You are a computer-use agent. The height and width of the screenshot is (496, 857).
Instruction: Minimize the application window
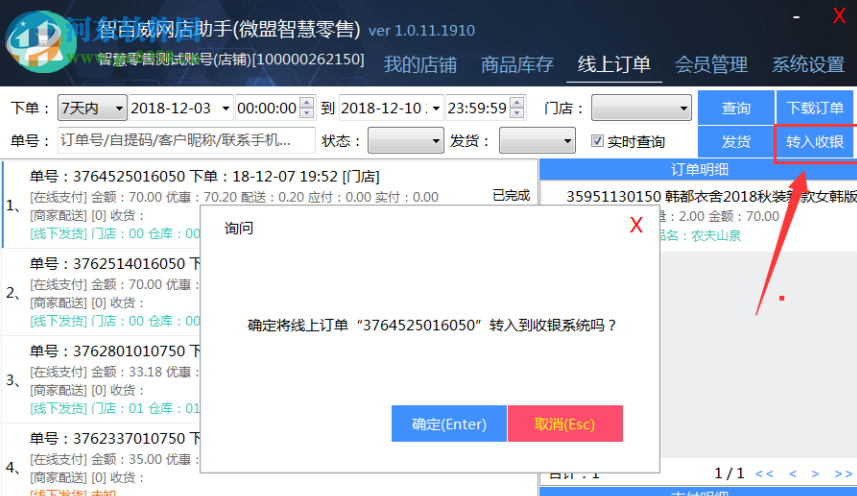coord(796,17)
